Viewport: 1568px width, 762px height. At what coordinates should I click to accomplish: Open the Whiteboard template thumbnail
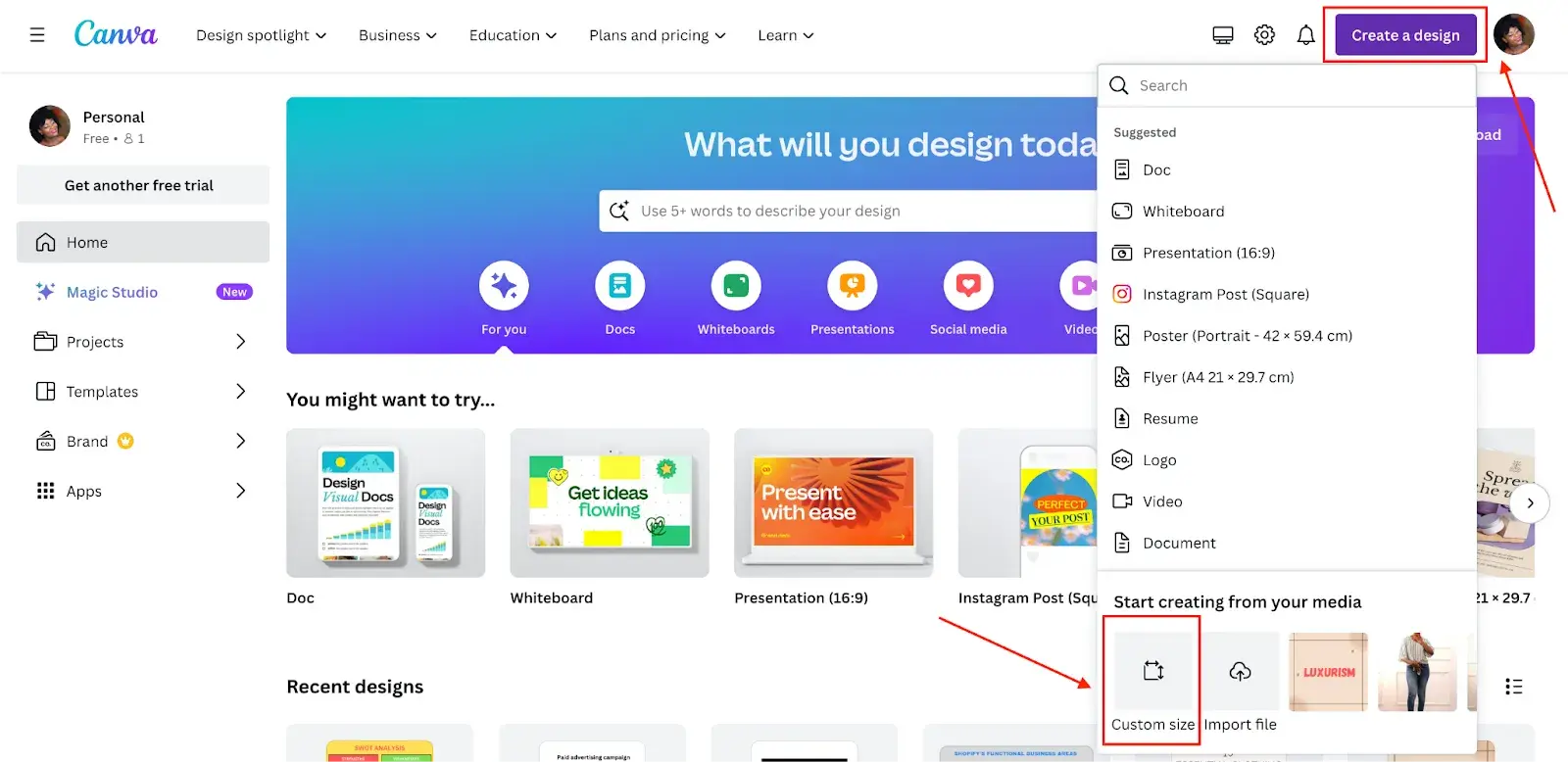pyautogui.click(x=610, y=502)
